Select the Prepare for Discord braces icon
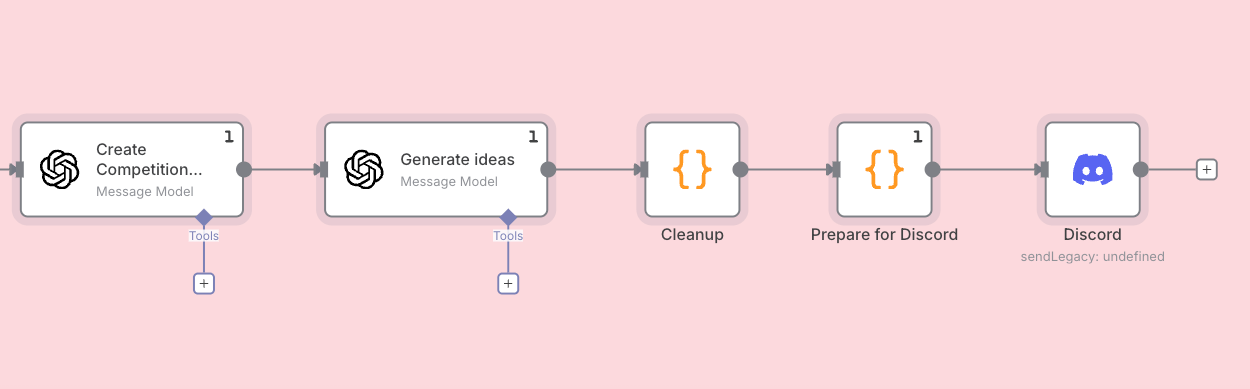This screenshot has height=389, width=1250. pos(884,169)
